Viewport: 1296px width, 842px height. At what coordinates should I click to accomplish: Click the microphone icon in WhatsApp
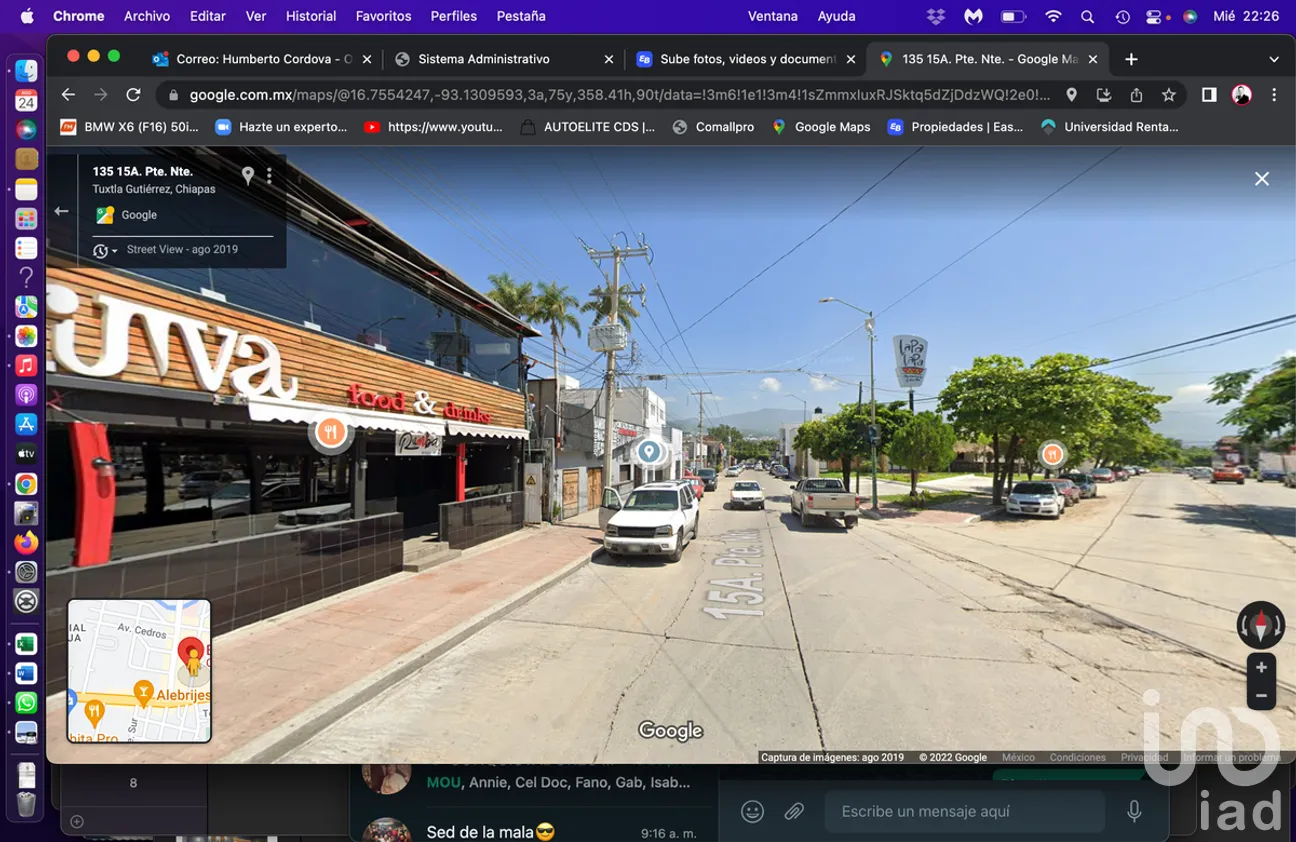[x=1134, y=812]
